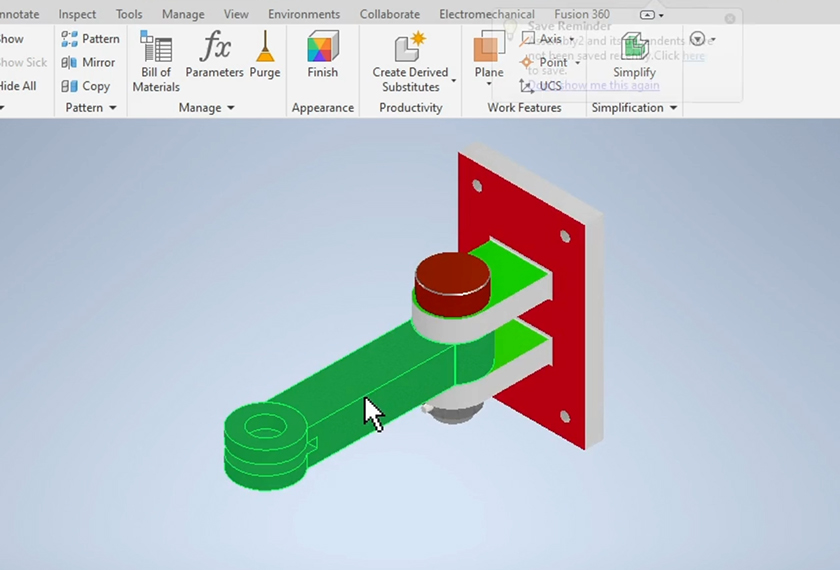Switch to the Inspect ribbon tab
The width and height of the screenshot is (840, 570).
coord(78,15)
